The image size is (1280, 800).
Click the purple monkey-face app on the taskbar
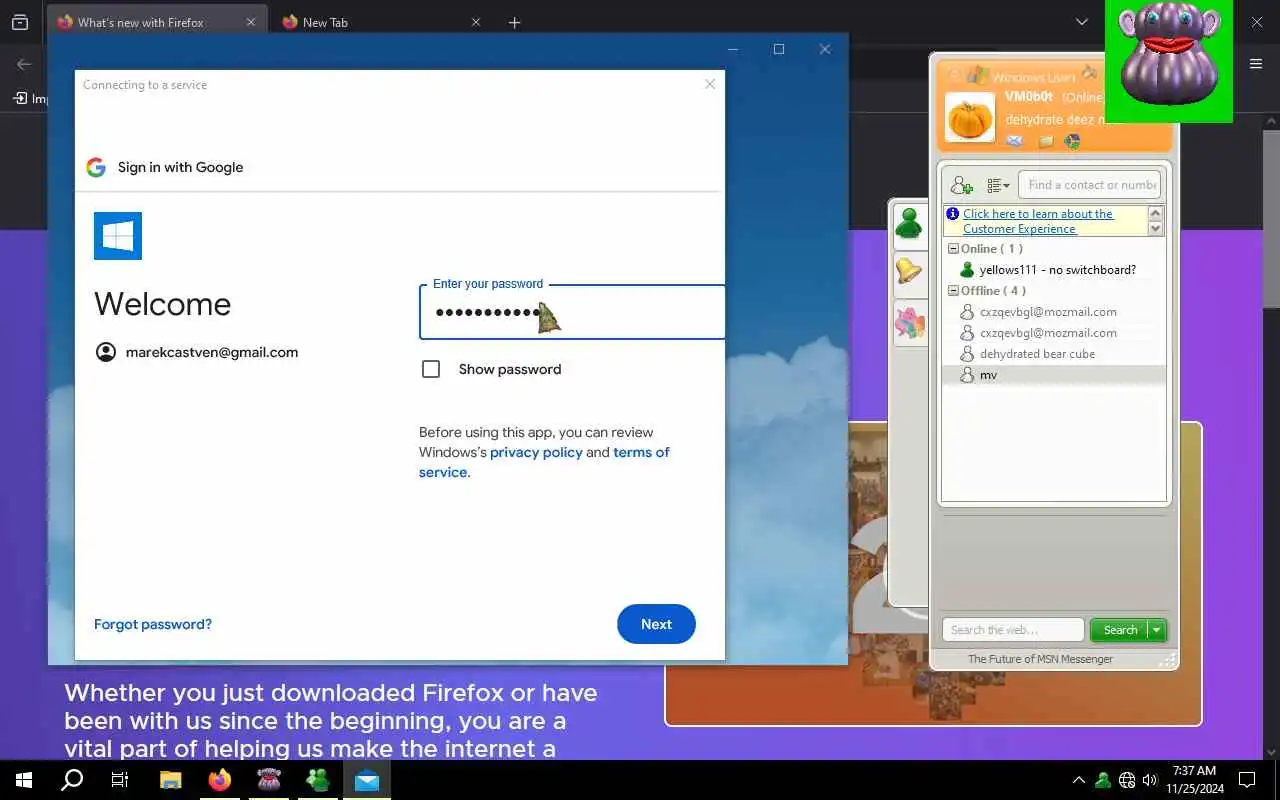268,780
